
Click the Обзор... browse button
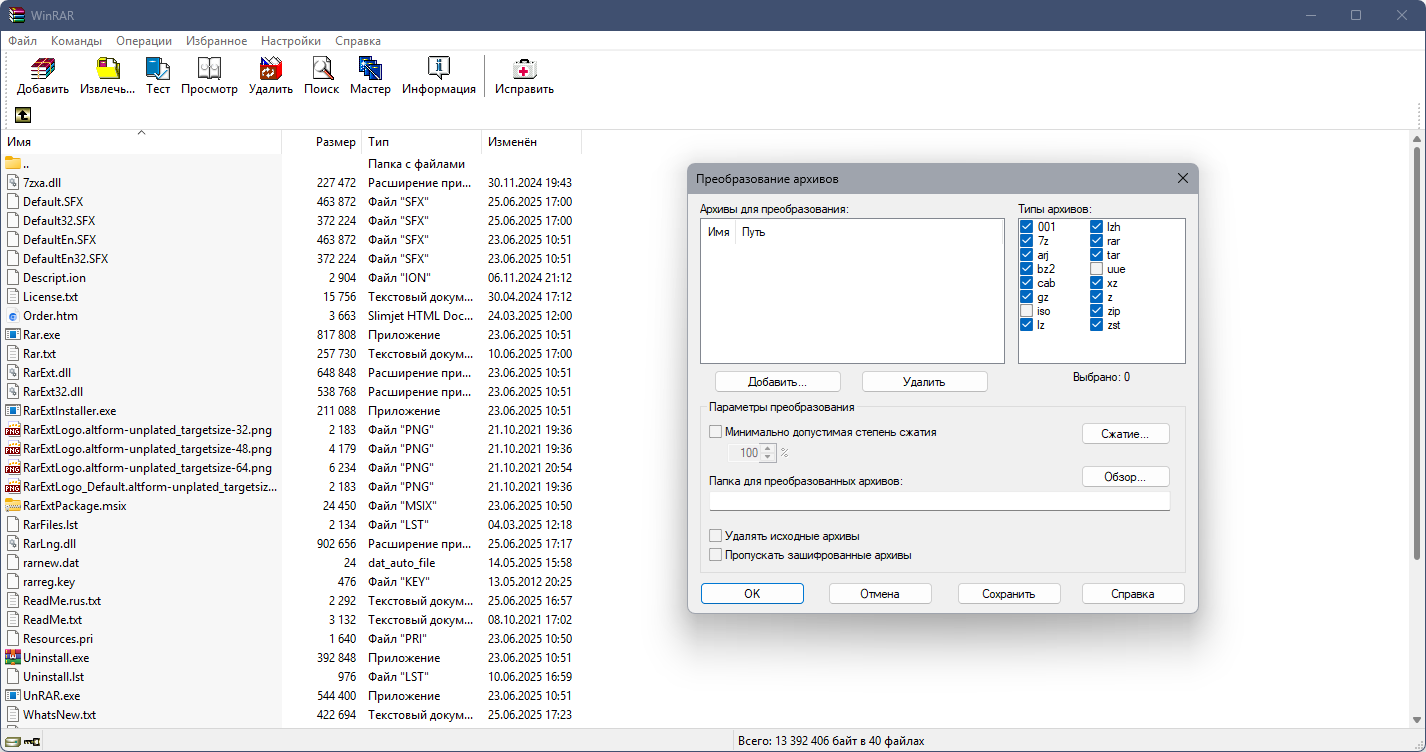pyautogui.click(x=1125, y=477)
